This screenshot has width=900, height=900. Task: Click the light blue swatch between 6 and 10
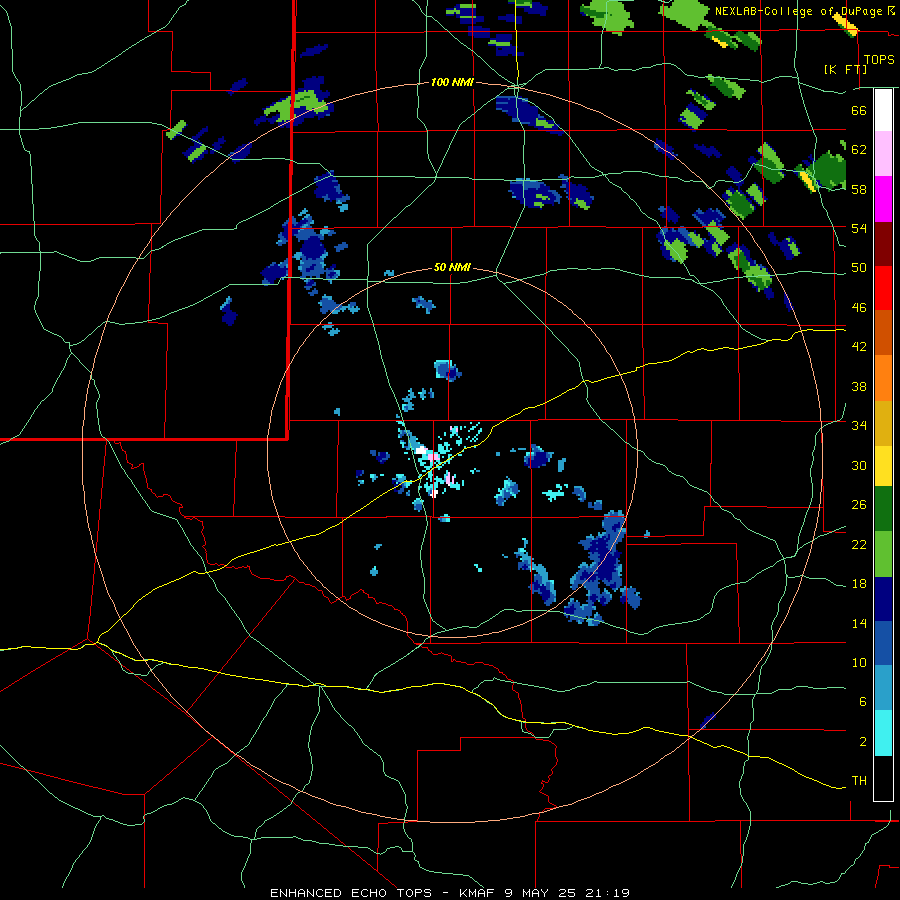coord(883,688)
